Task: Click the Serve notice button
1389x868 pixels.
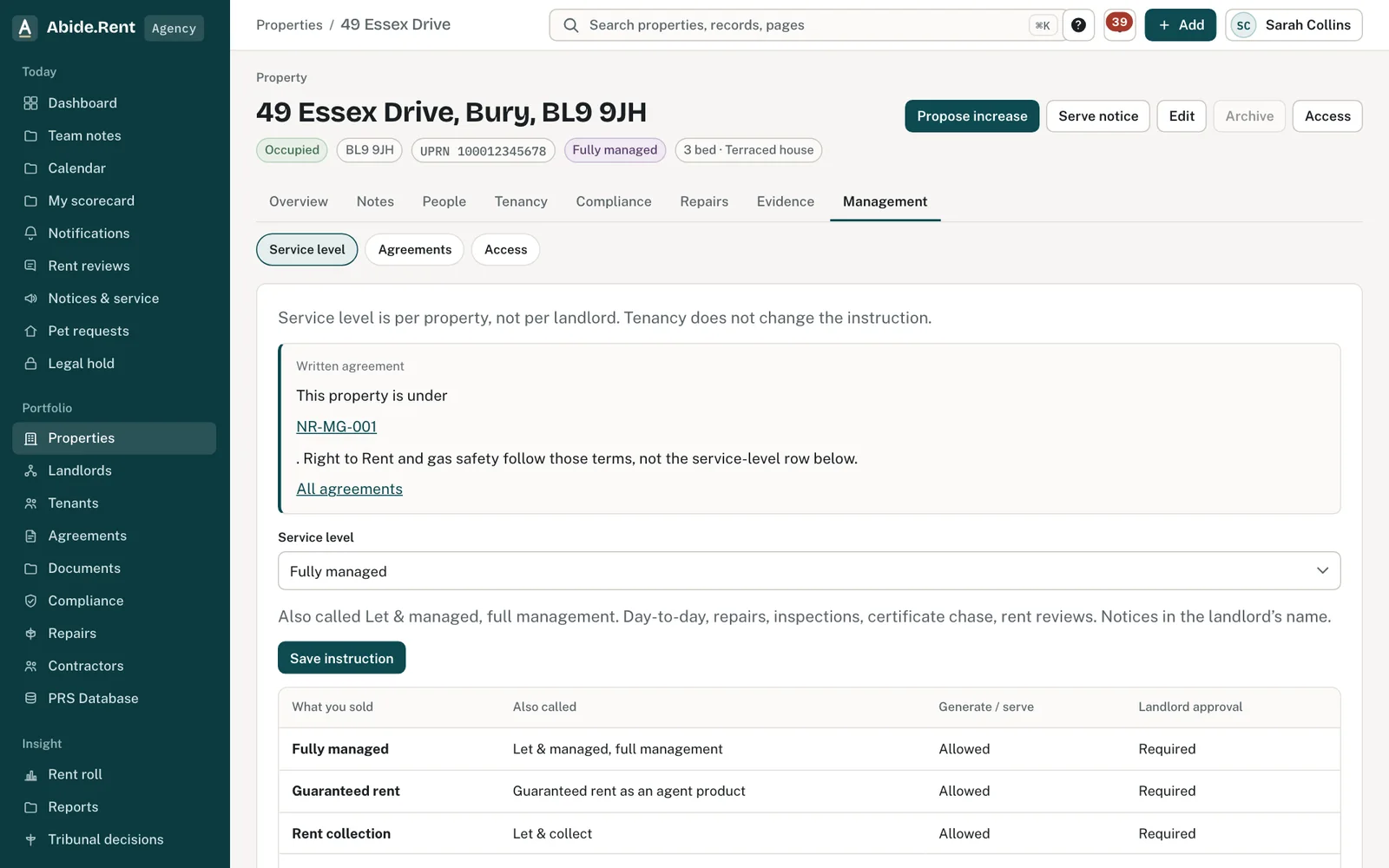Action: tap(1098, 116)
